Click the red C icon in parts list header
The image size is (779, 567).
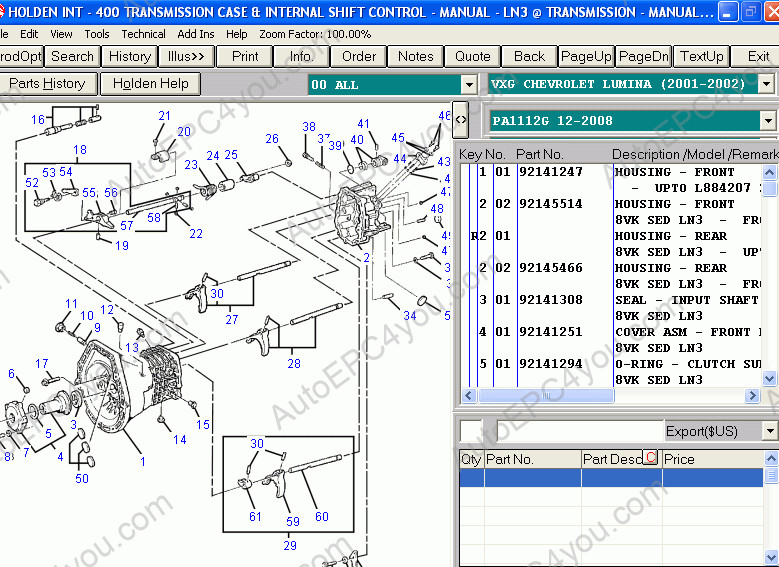[650, 457]
